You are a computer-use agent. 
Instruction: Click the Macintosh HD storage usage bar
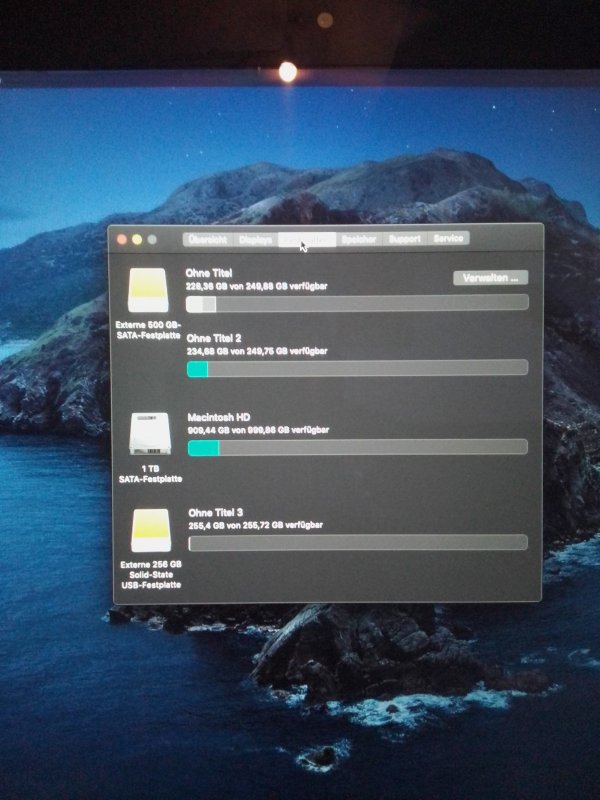tap(357, 448)
